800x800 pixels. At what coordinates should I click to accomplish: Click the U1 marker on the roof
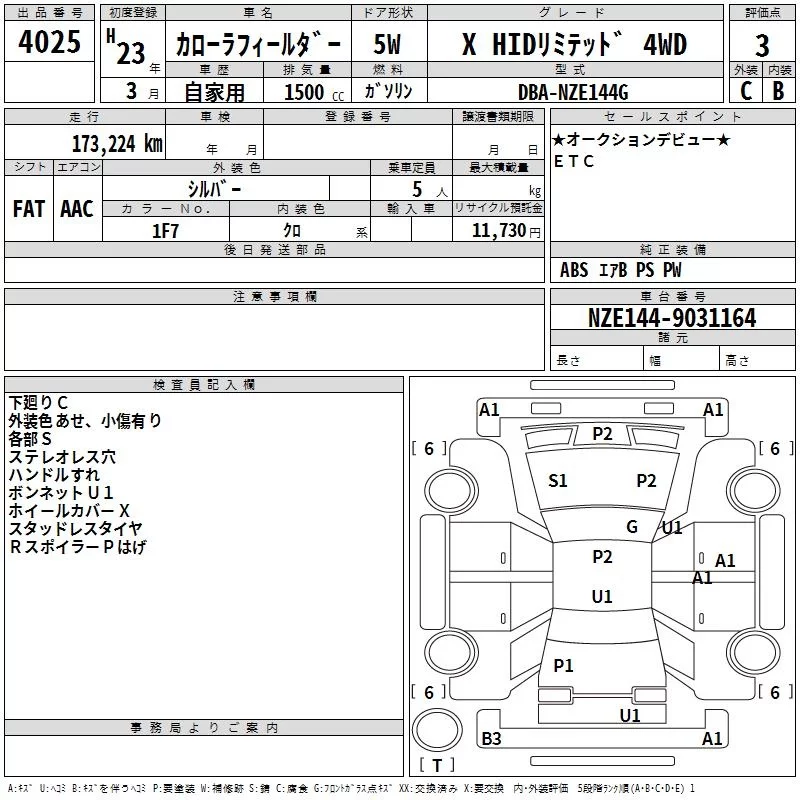coord(602,597)
